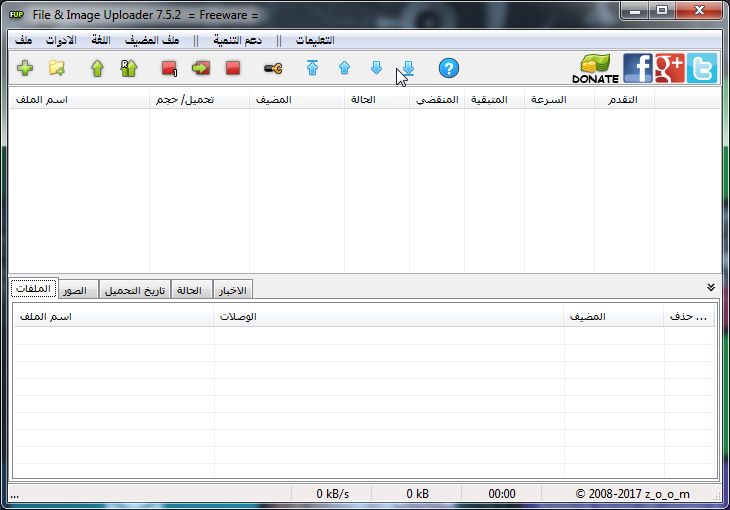This screenshot has width=730, height=510.
Task: Click the DONATE button
Action: tap(595, 69)
